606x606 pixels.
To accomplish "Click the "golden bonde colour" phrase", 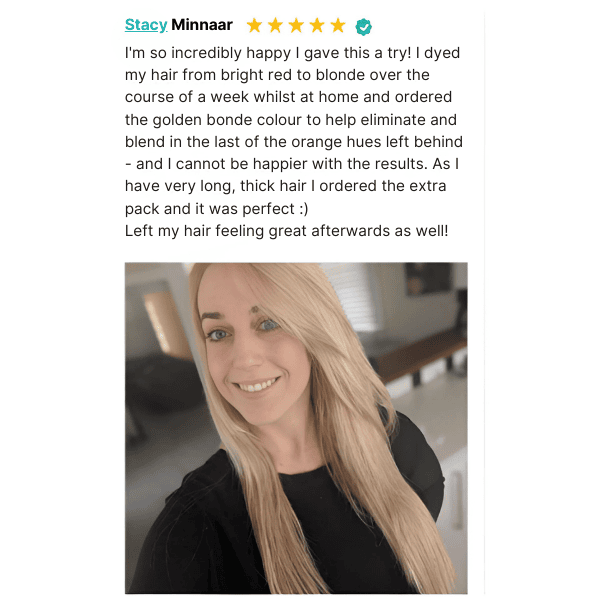I will pos(228,120).
